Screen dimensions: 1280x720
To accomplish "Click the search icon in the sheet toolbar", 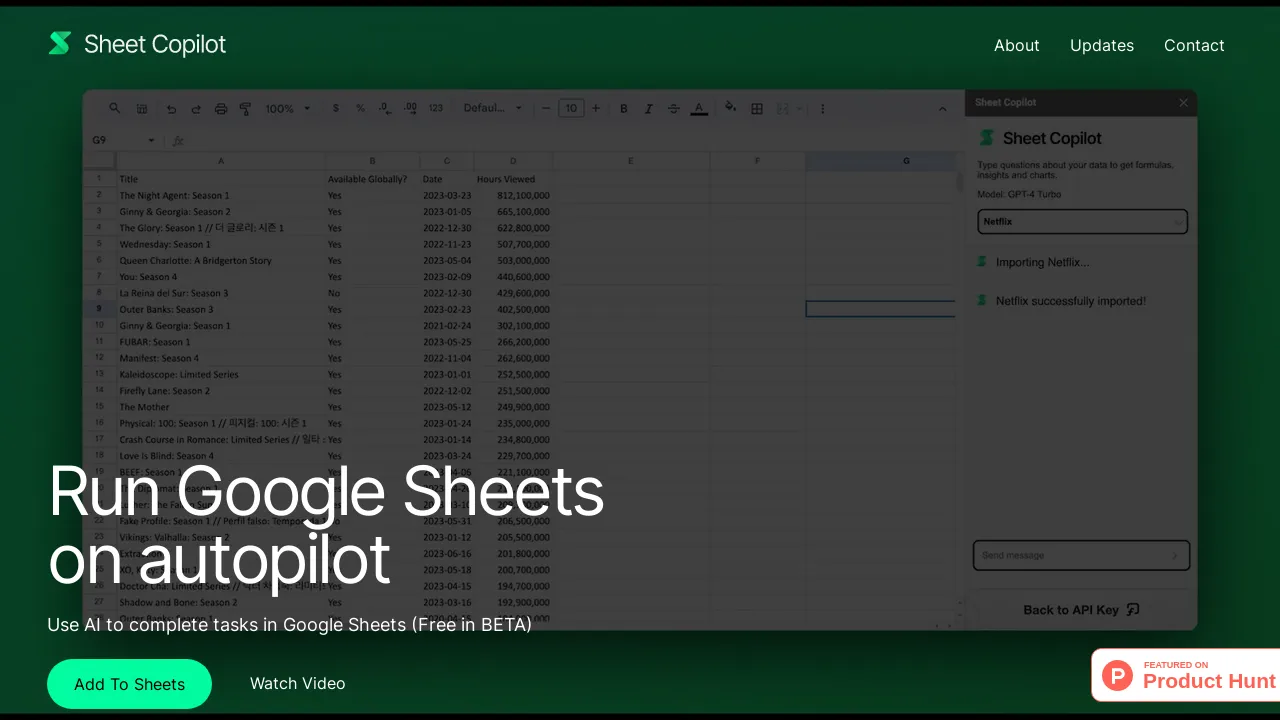I will coord(114,108).
